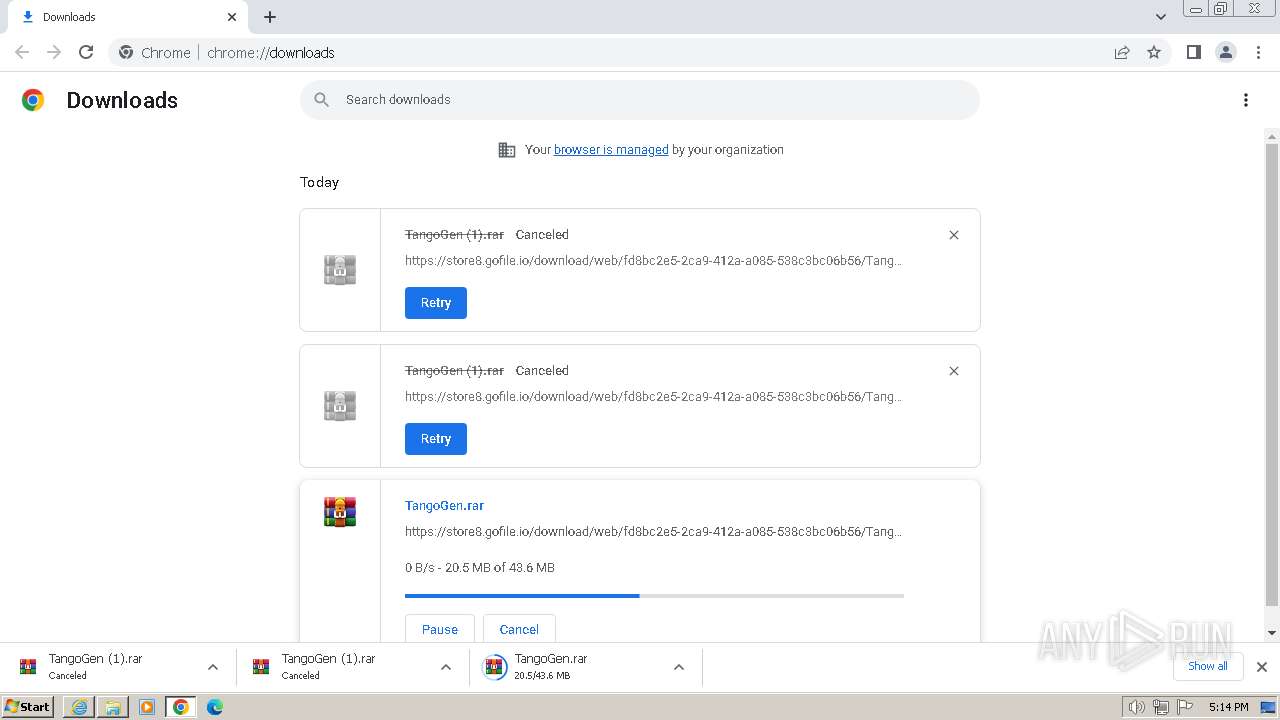
Task: Open Microsoft Edge from the taskbar
Action: 214,707
